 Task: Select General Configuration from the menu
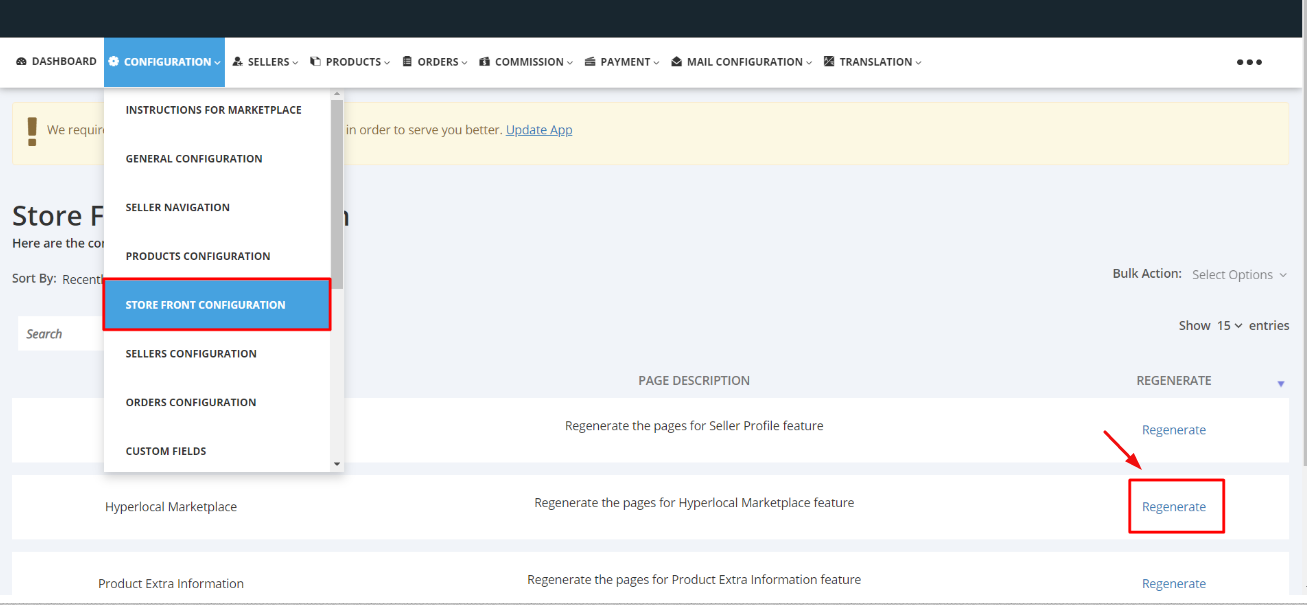(x=193, y=158)
